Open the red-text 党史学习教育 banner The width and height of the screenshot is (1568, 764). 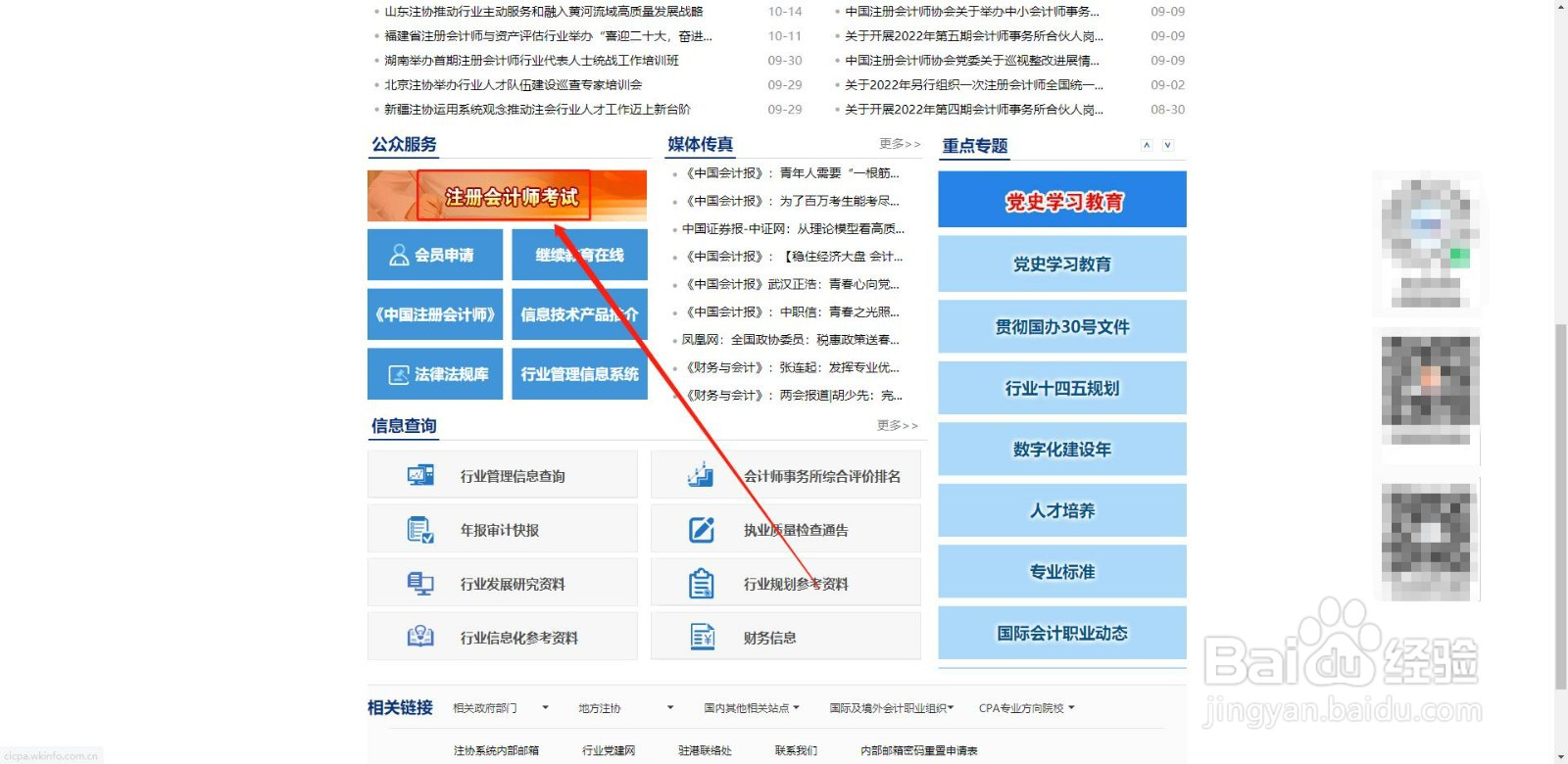(x=1062, y=200)
